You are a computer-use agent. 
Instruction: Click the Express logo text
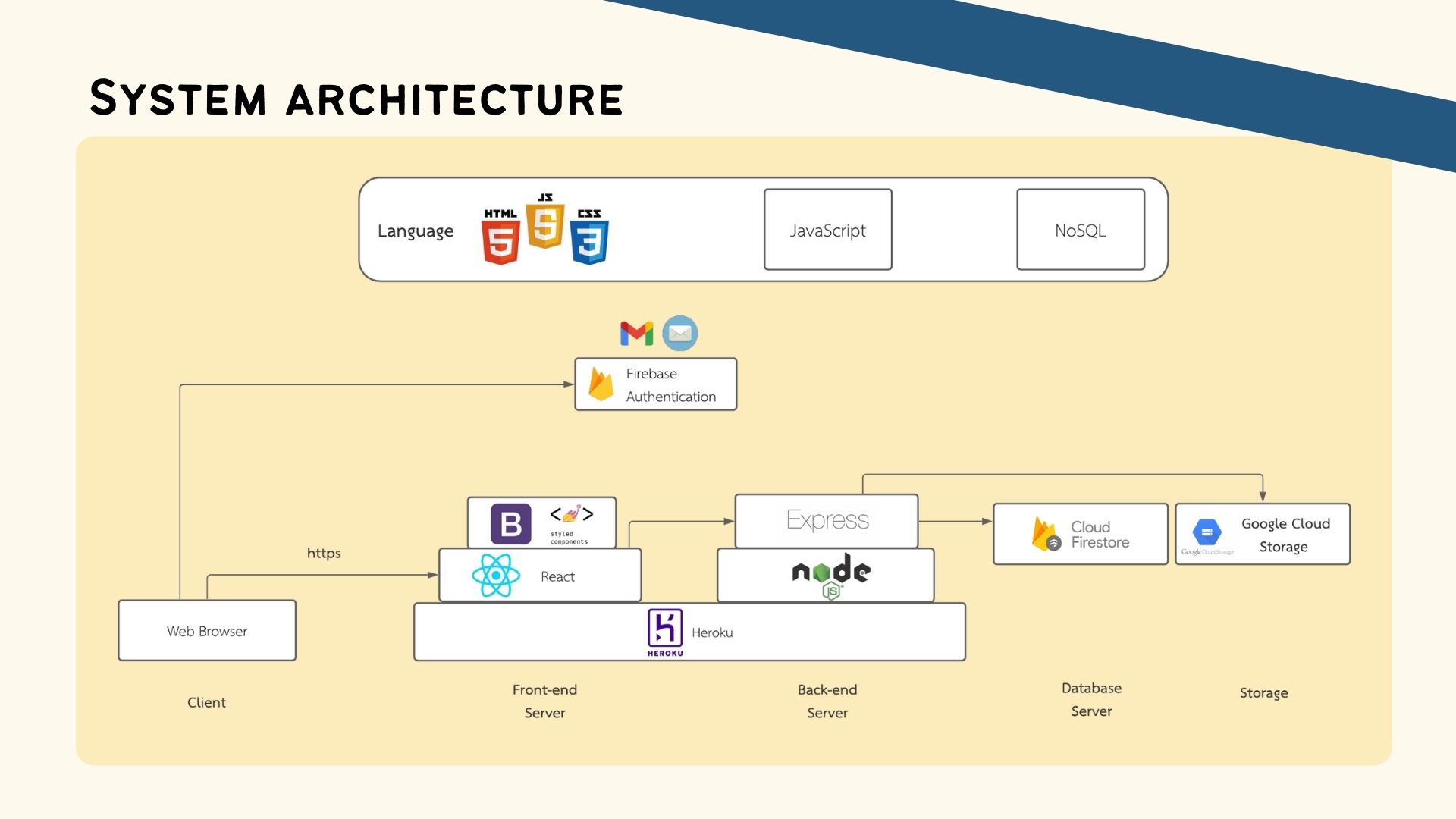click(827, 520)
